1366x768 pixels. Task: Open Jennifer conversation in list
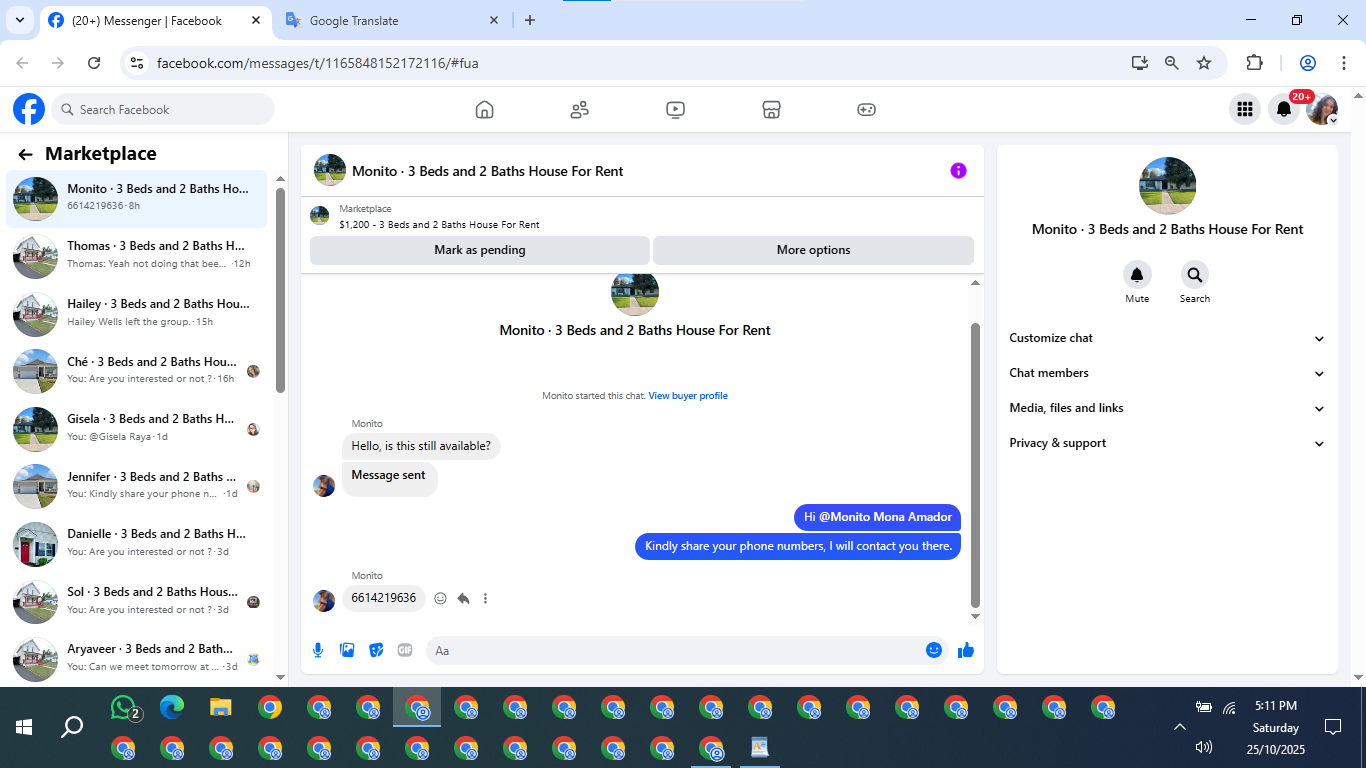138,485
